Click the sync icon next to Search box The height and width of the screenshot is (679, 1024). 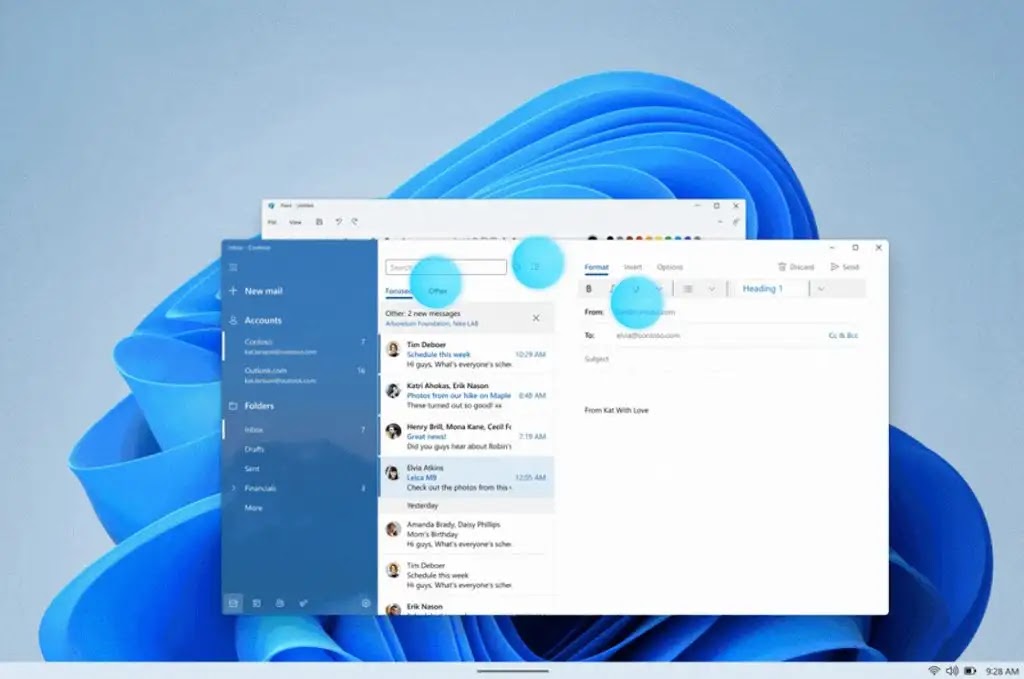pyautogui.click(x=517, y=267)
